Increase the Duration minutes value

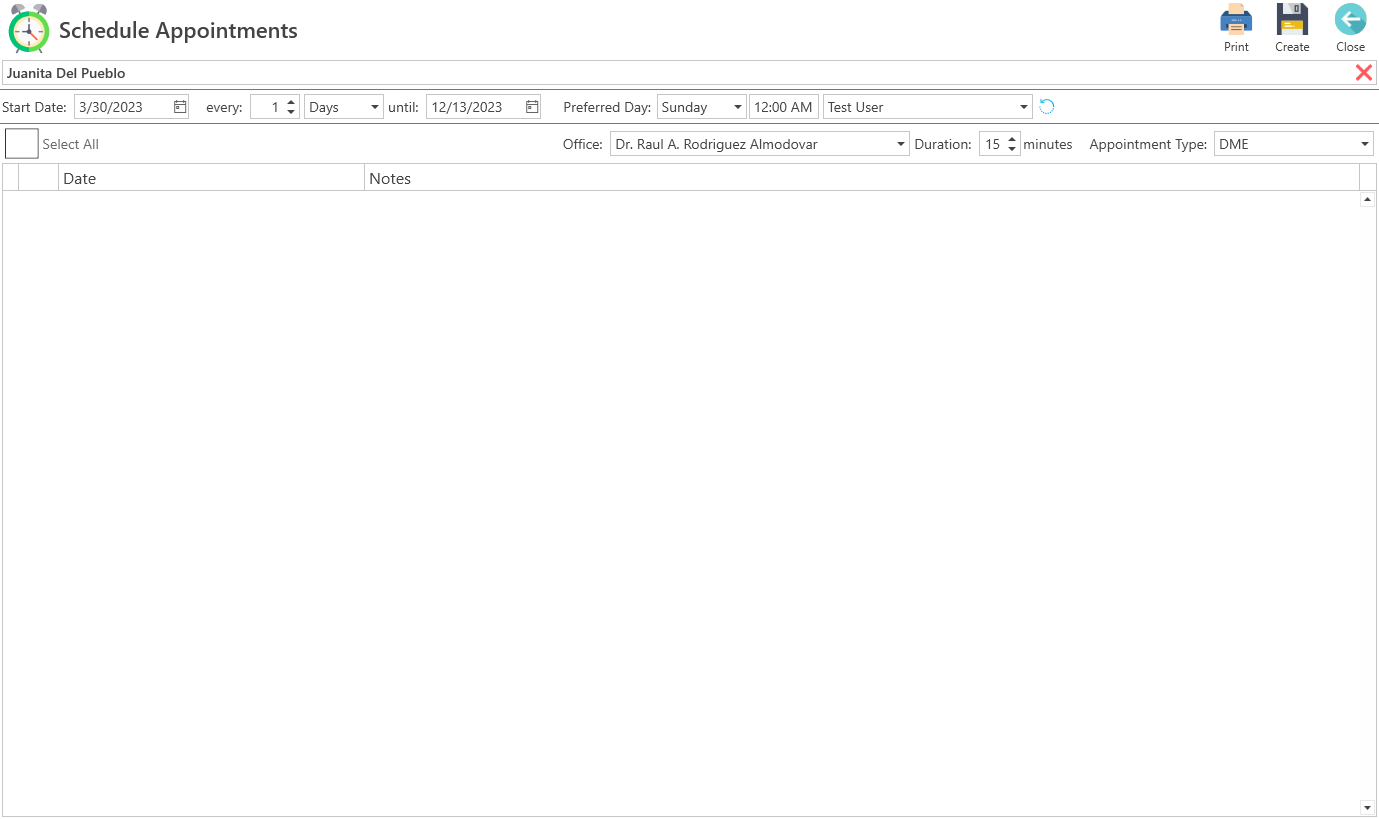[x=1012, y=139]
